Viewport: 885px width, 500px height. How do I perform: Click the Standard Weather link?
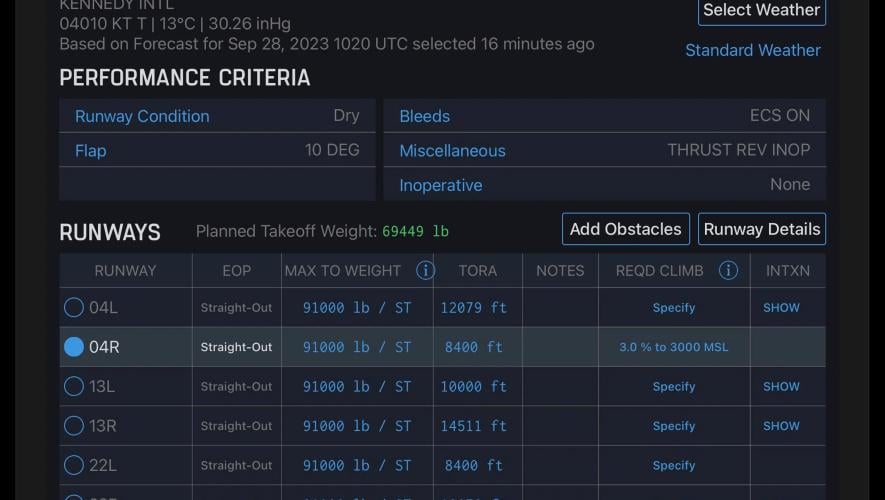(x=752, y=50)
